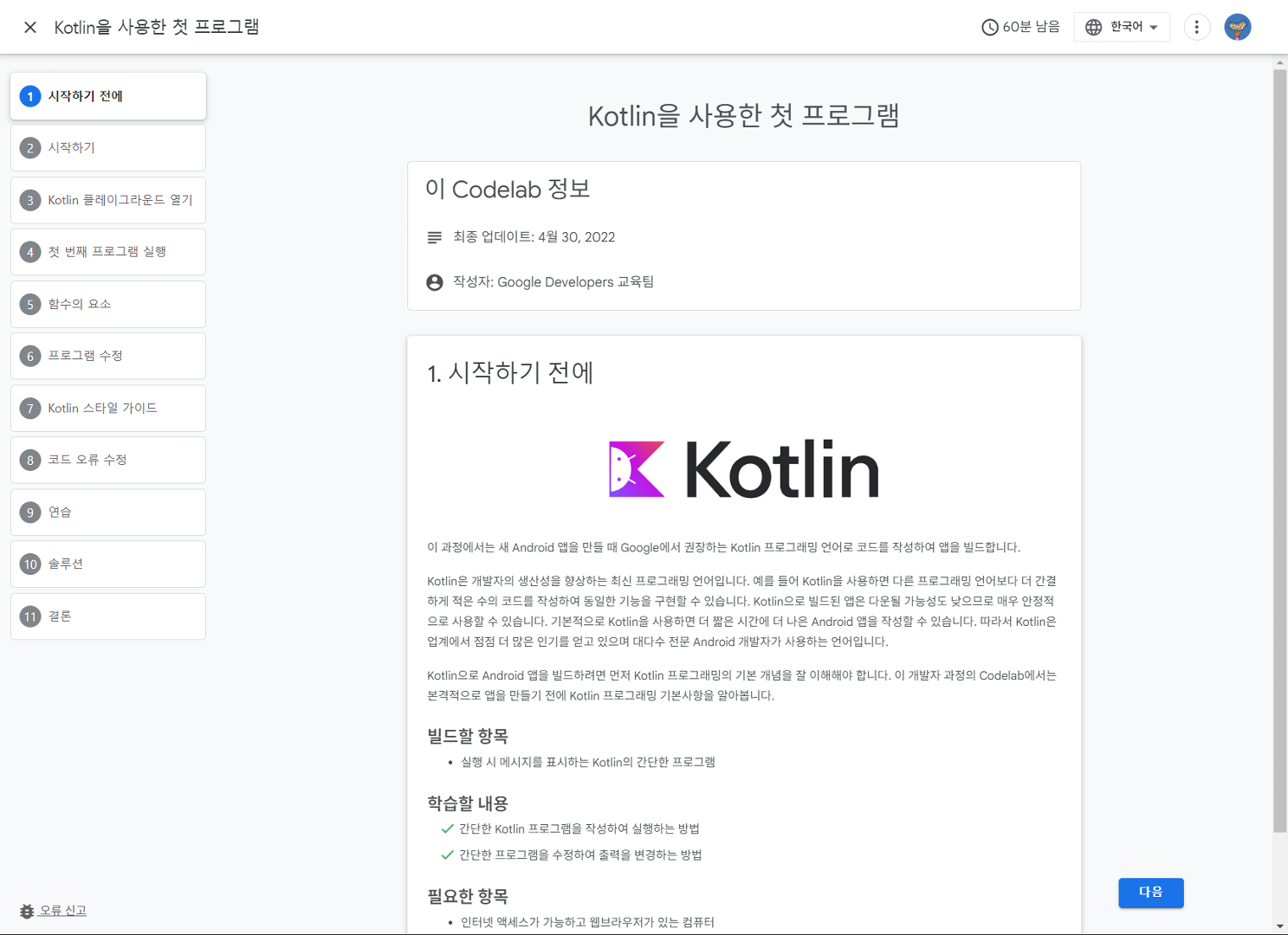Select step 1 시작하기 전에
This screenshot has height=935, width=1288.
coord(108,96)
